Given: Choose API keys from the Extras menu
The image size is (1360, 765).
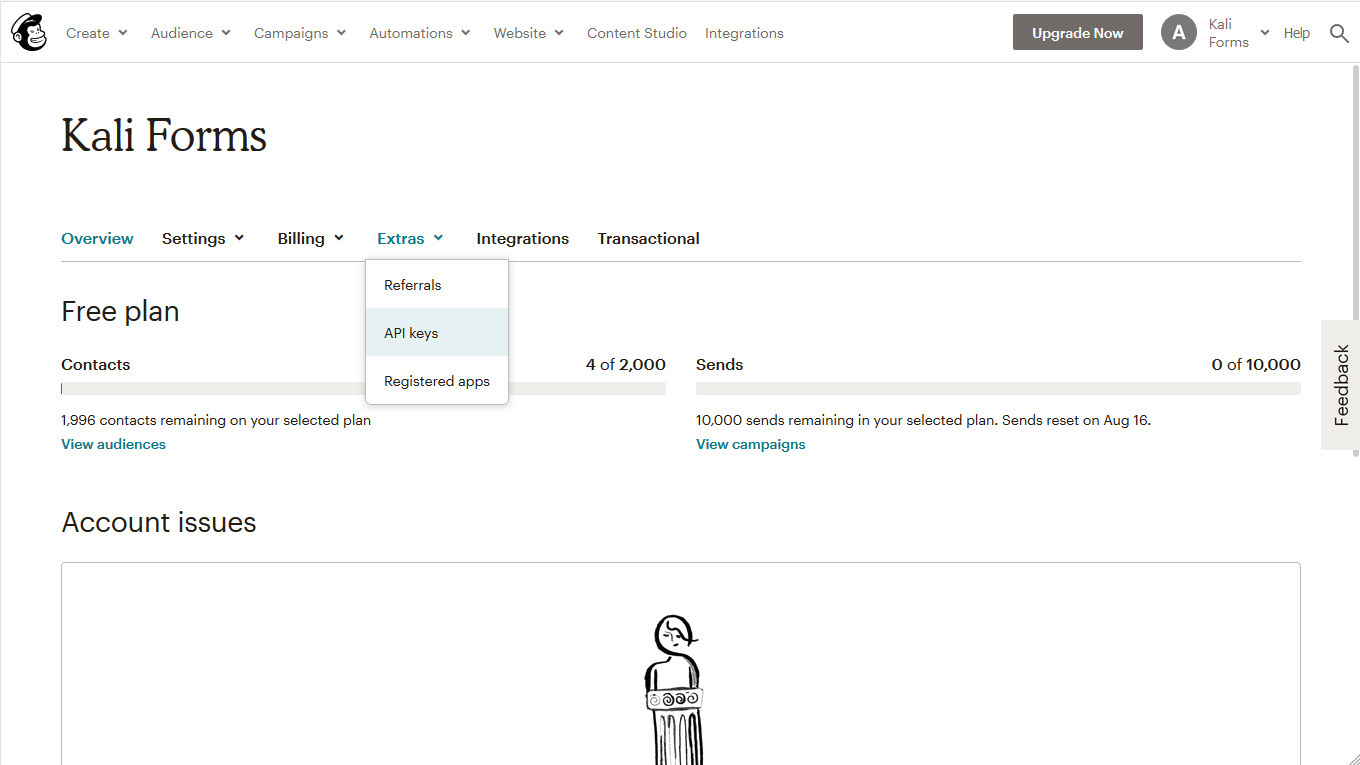Looking at the screenshot, I should (x=437, y=333).
